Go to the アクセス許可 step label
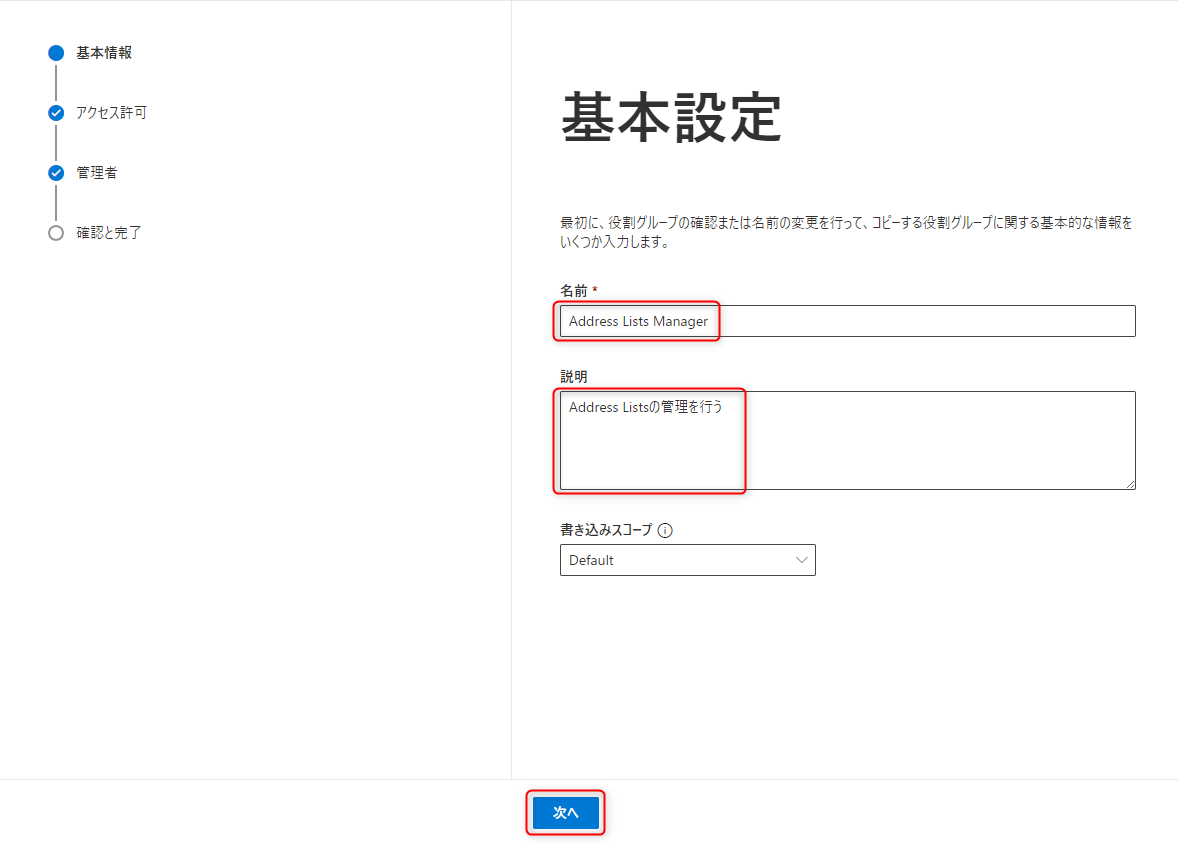 (x=111, y=113)
